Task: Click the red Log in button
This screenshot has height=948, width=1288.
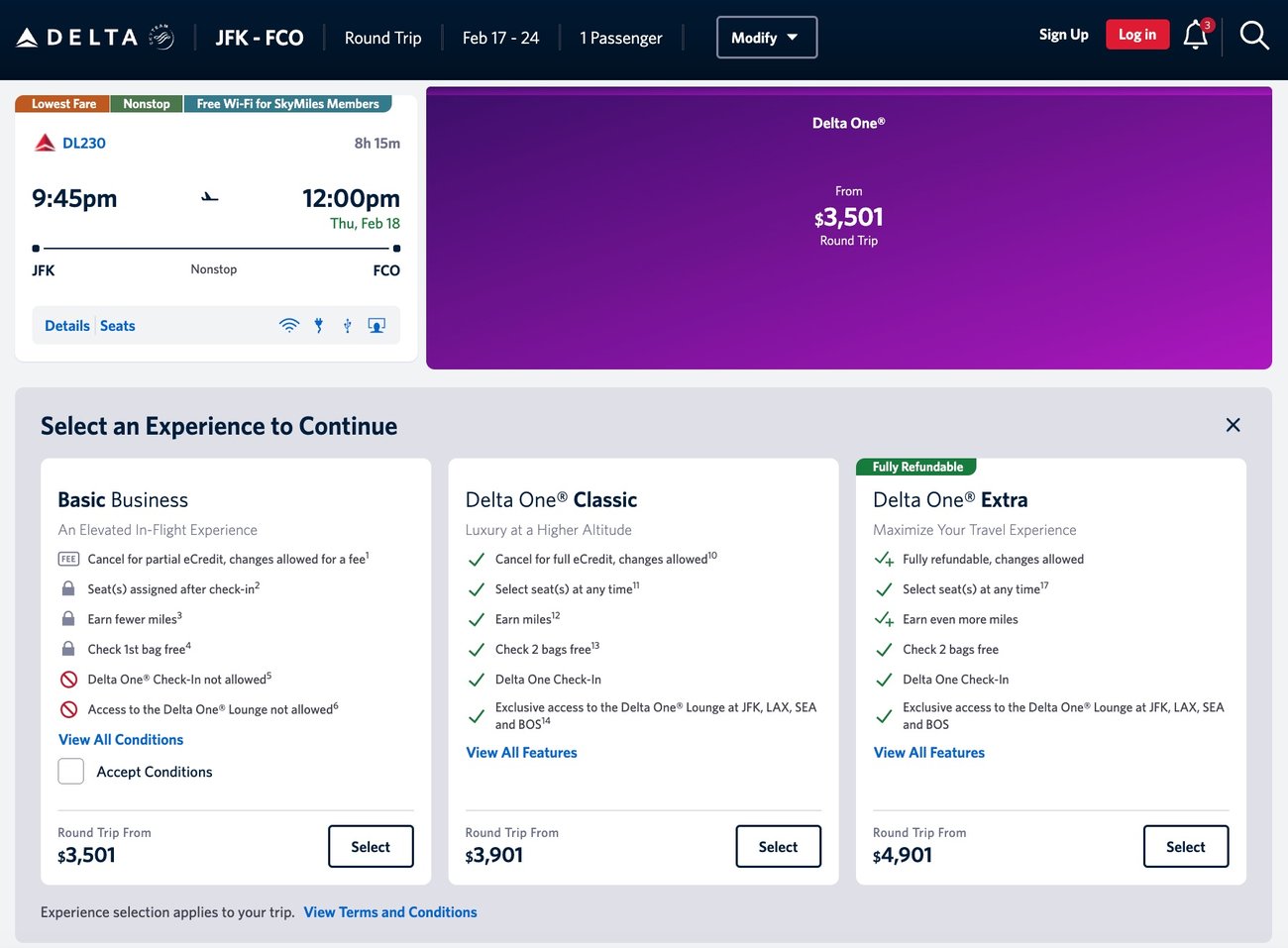Action: tap(1137, 35)
